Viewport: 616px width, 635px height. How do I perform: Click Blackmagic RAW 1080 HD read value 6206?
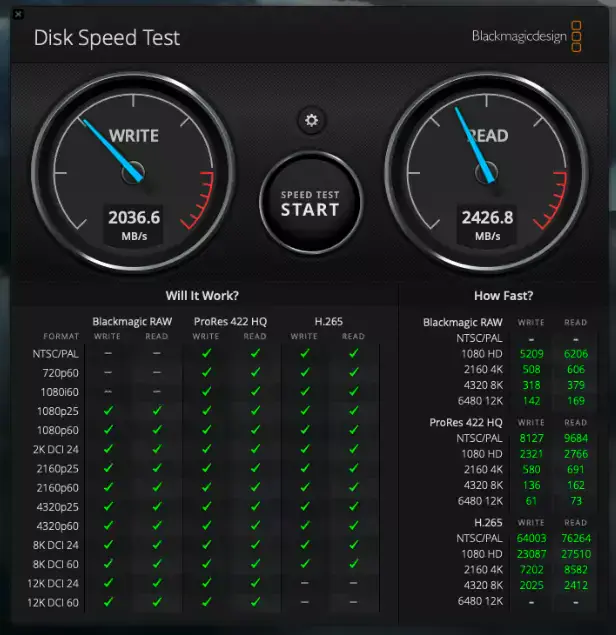point(576,354)
